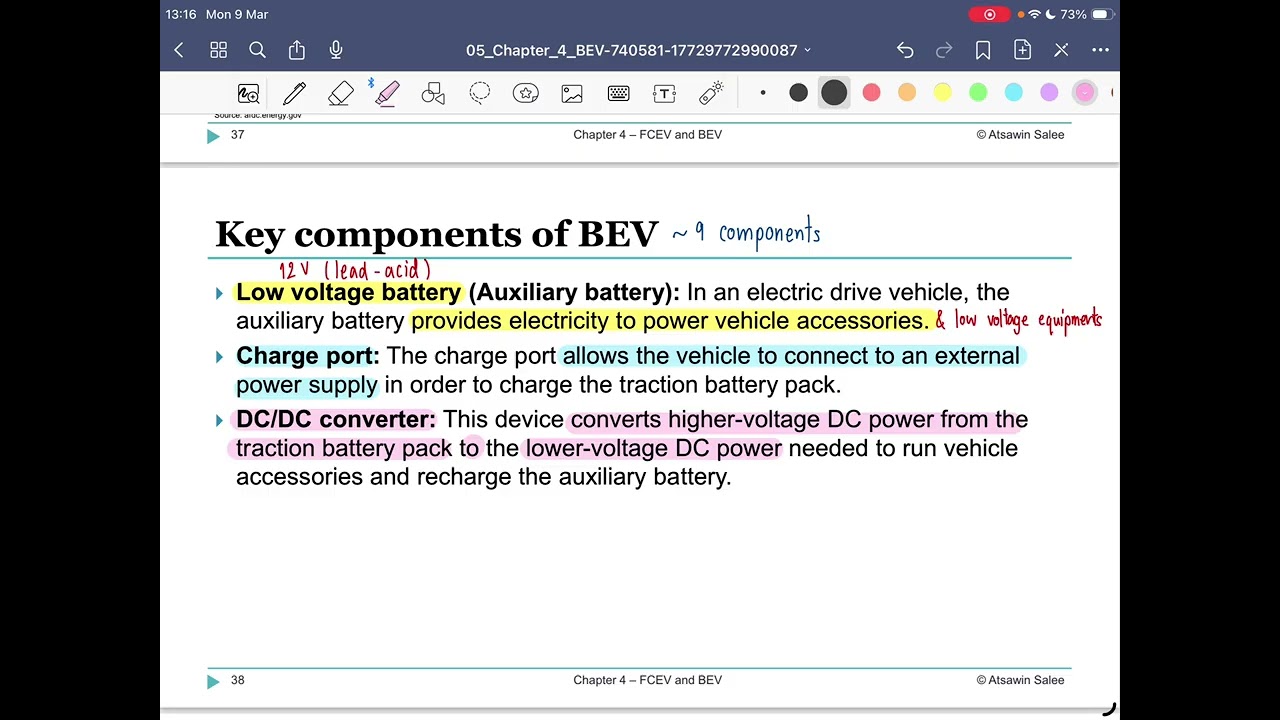1280x720 pixels.
Task: Select the Highlighter tool
Action: click(x=387, y=94)
